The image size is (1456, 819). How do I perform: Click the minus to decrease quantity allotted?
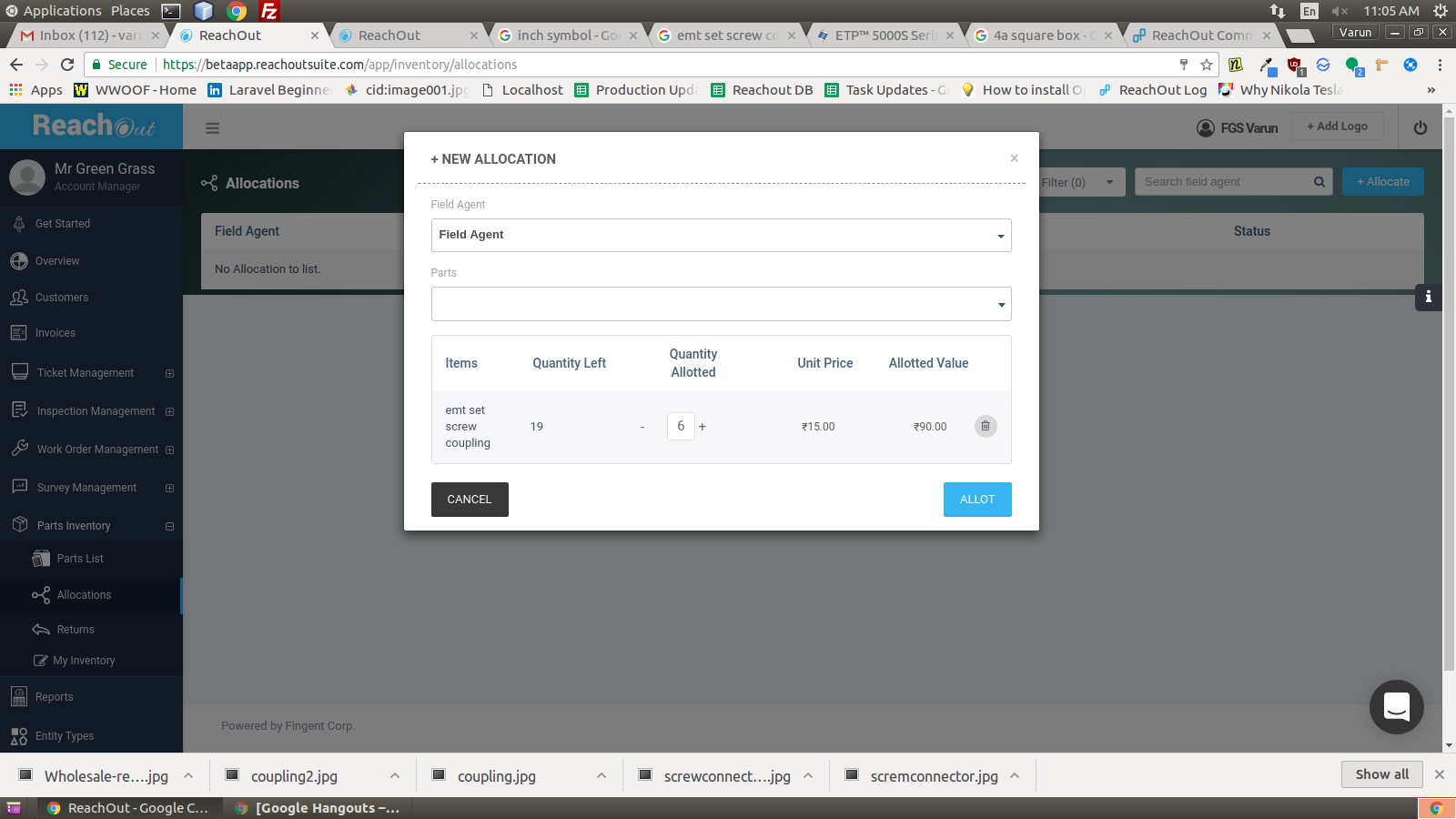642,427
